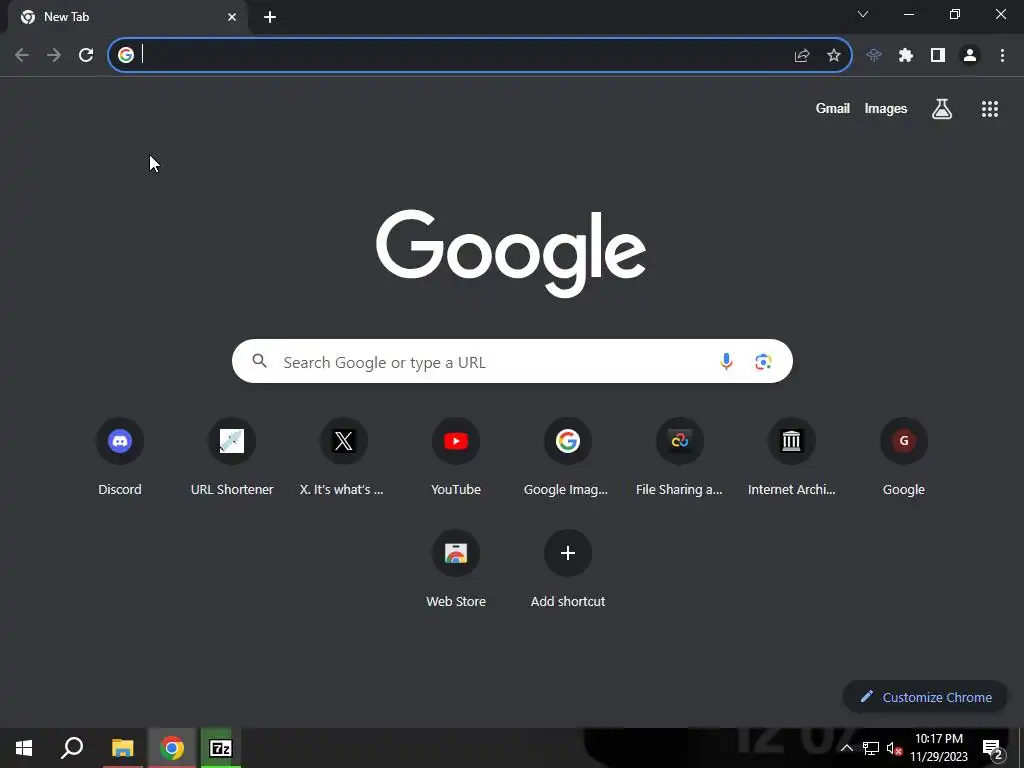The height and width of the screenshot is (768, 1024).
Task: Go forward using the forward arrow
Action: [54, 55]
